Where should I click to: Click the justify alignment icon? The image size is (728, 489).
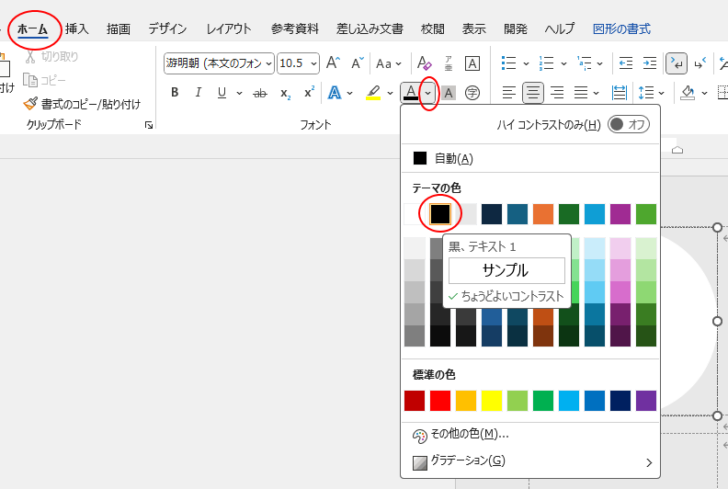[581, 93]
